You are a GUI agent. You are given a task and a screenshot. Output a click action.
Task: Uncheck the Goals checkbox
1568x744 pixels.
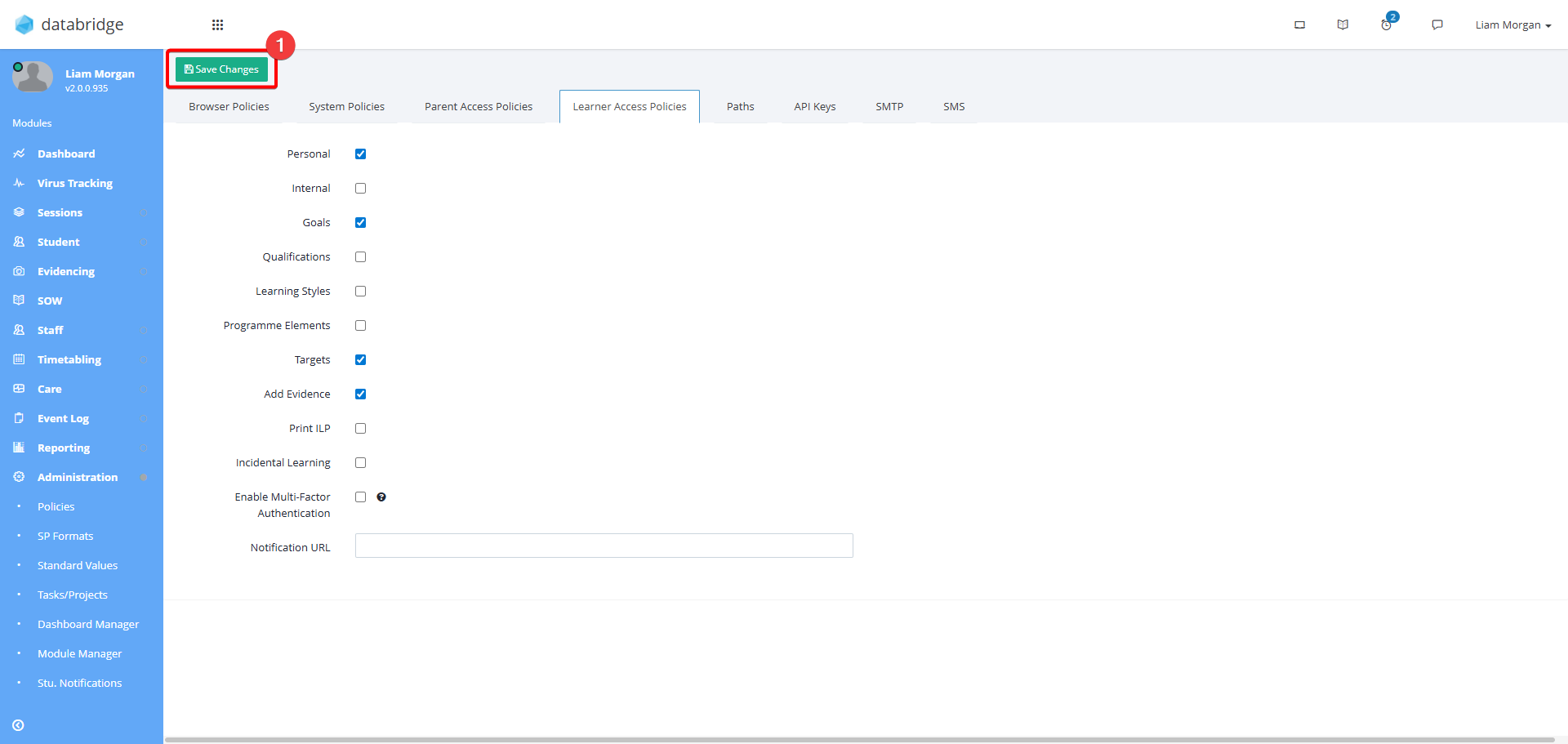pos(360,222)
